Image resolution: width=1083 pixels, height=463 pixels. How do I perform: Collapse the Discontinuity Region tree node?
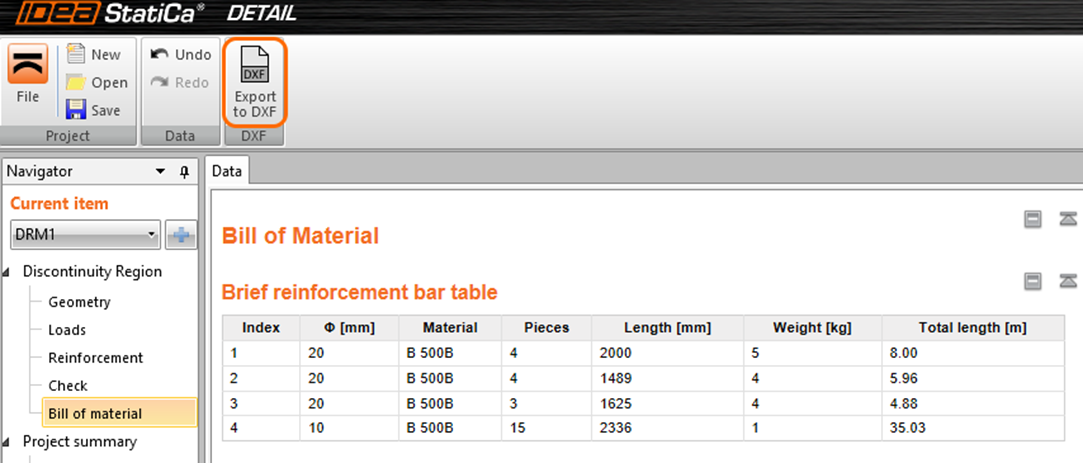(6, 273)
